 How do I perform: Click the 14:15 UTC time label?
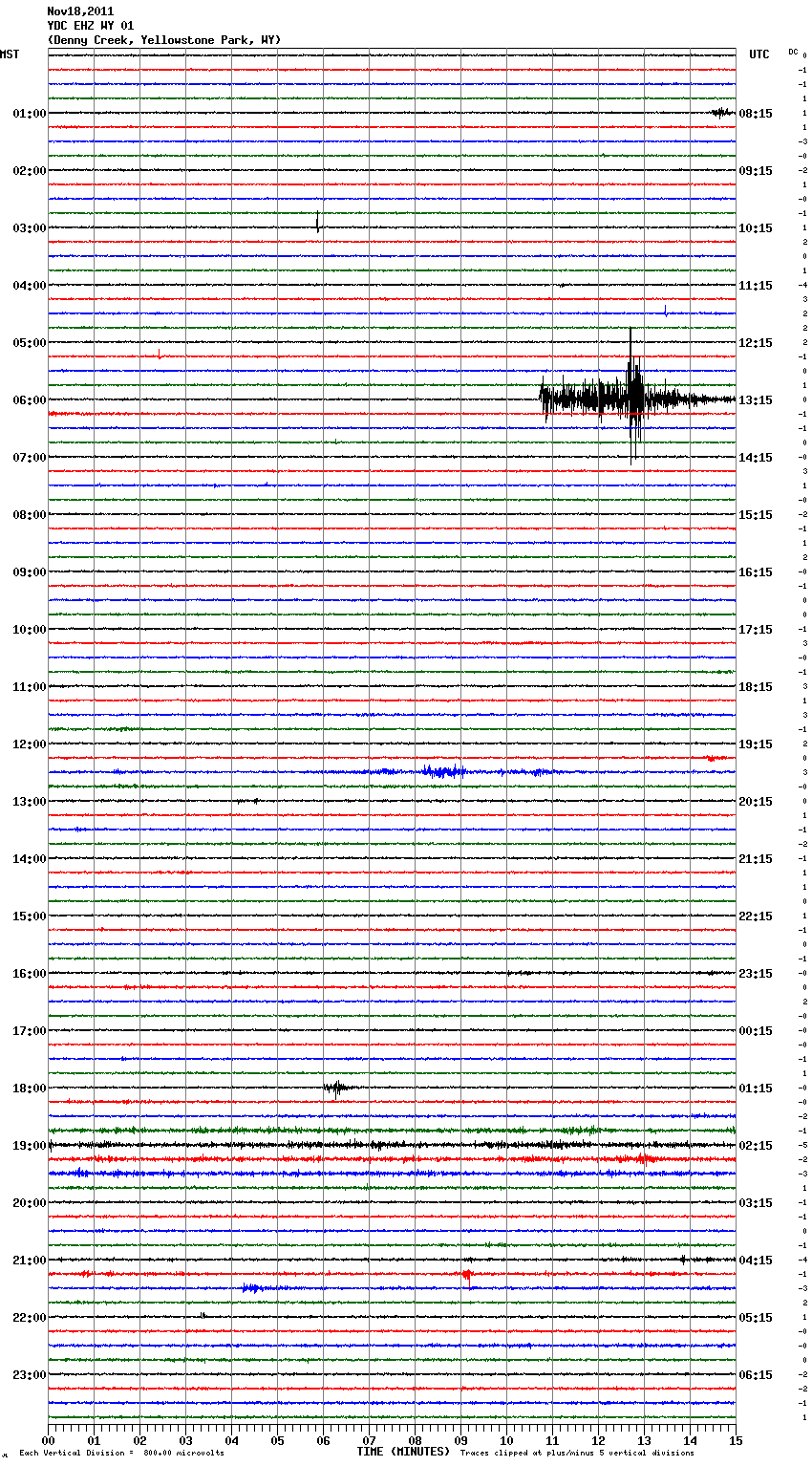756,458
